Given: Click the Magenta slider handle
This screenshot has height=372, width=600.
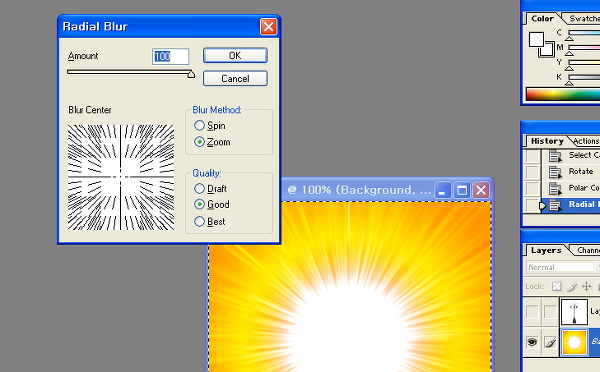Looking at the screenshot, I should 569,53.
